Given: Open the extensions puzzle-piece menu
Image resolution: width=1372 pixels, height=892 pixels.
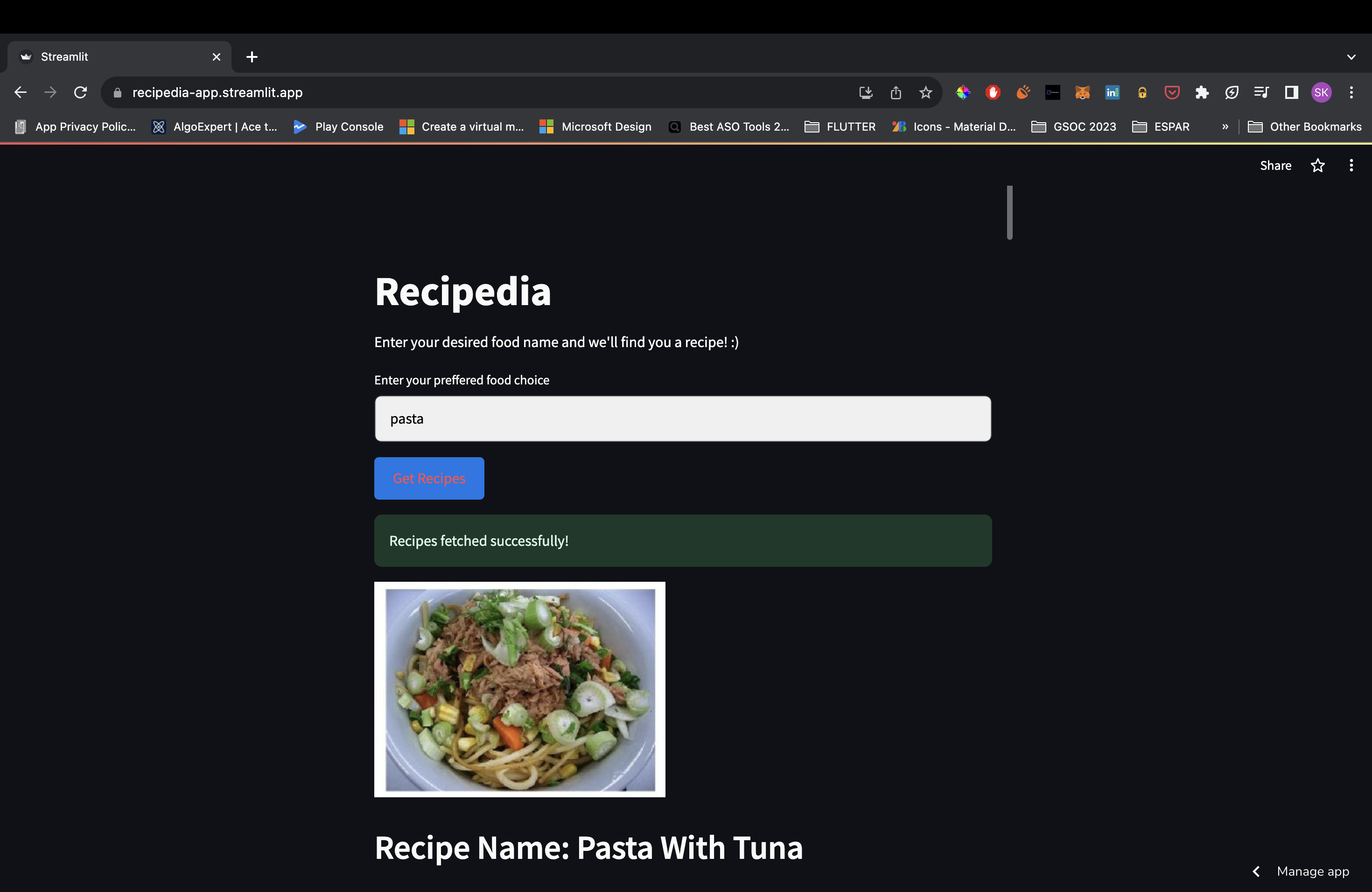Looking at the screenshot, I should click(x=1203, y=92).
